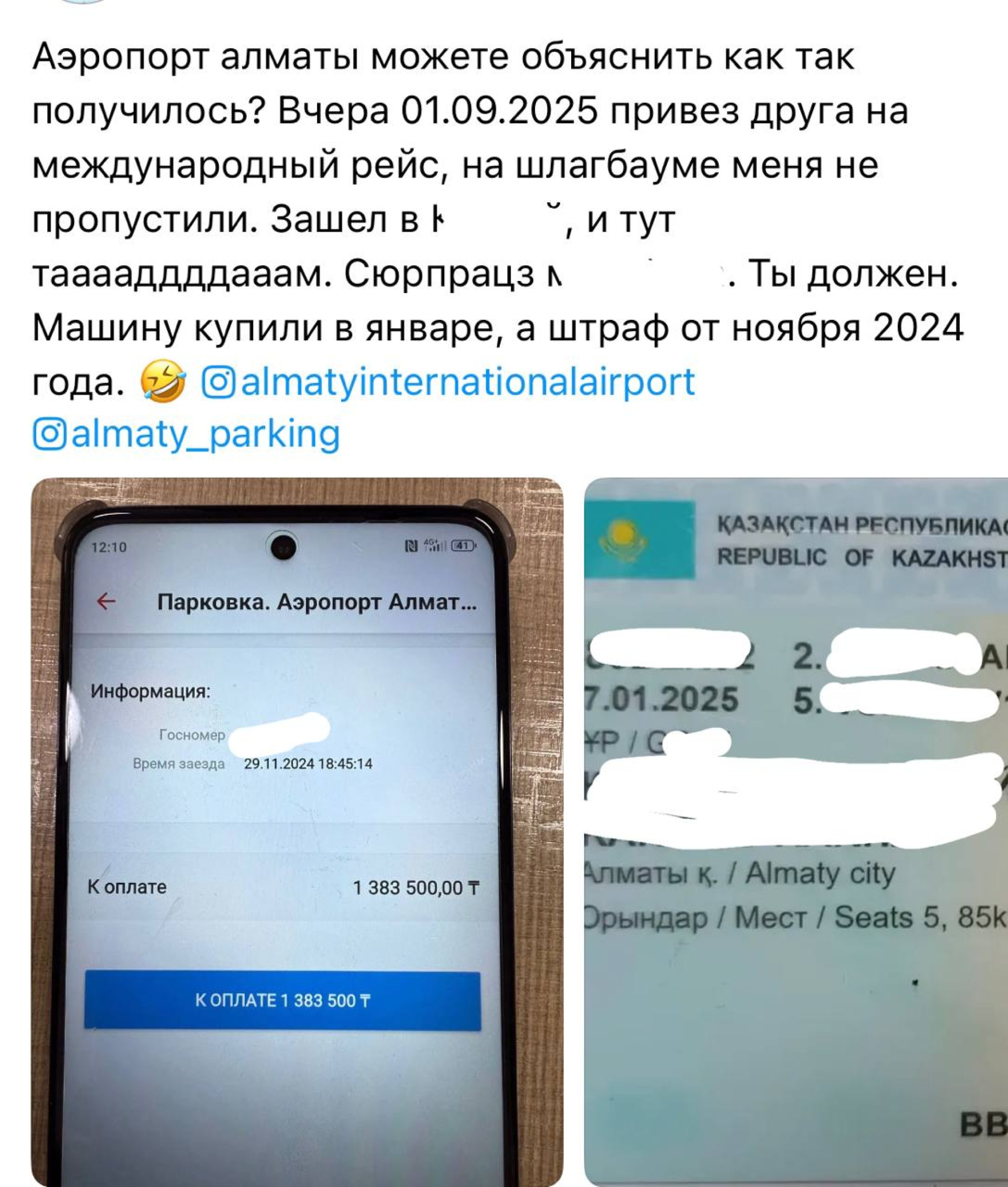Tap the 4G signal strength indicator
Screen dimensions: 1008x1187
(435, 546)
